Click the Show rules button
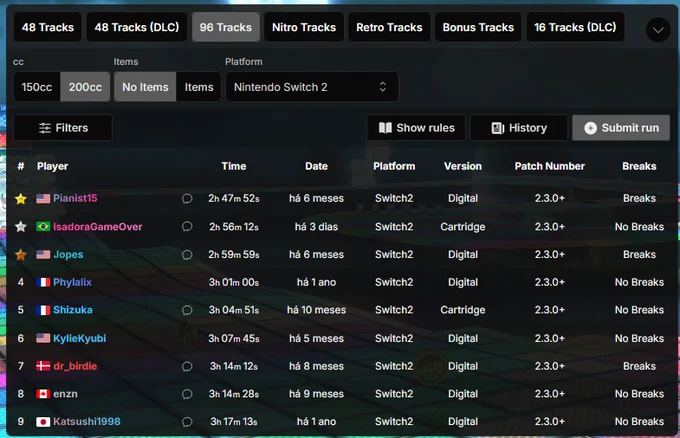Viewport: 680px width, 438px height. tap(416, 128)
